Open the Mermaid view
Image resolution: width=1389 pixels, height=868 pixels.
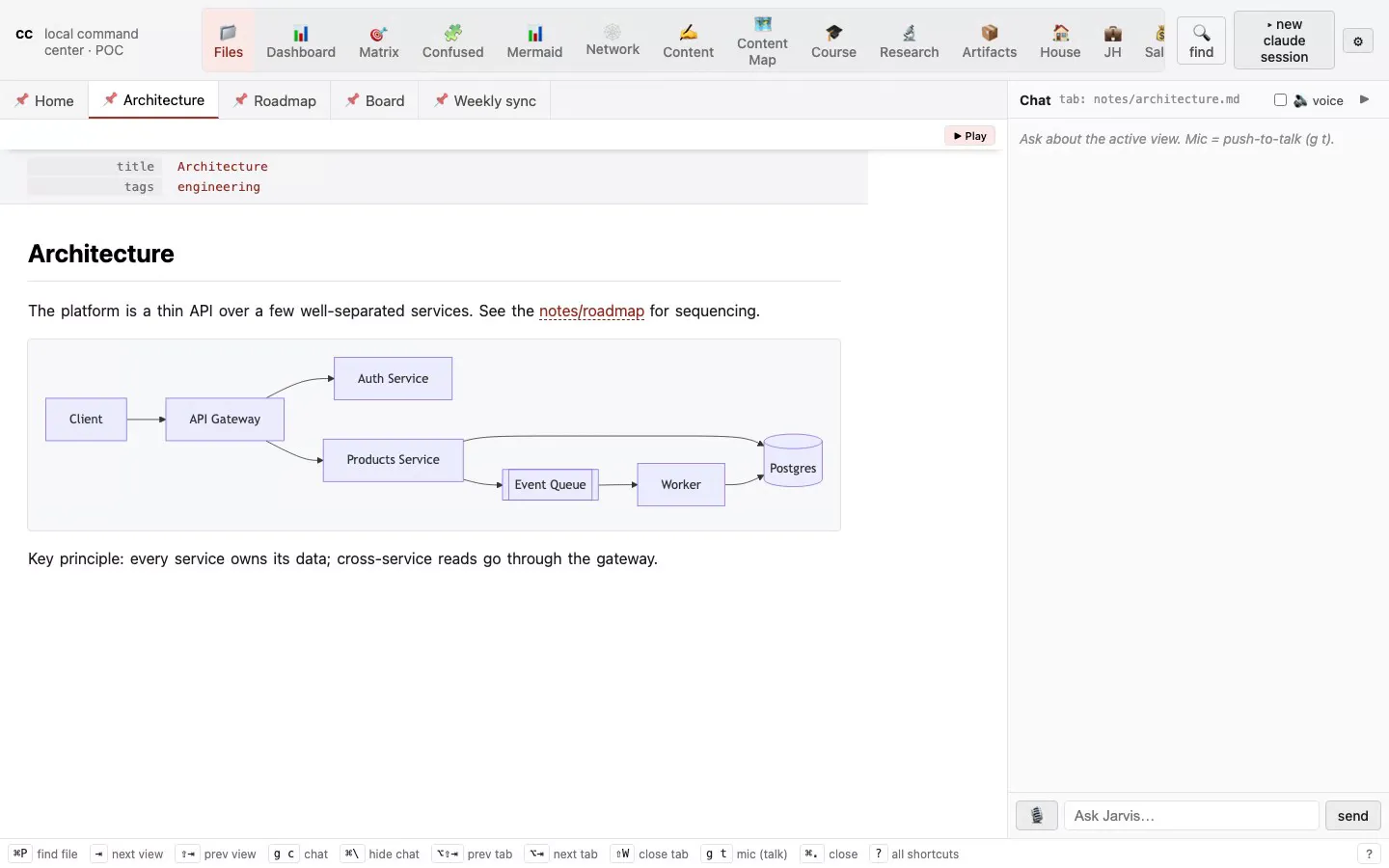click(534, 41)
